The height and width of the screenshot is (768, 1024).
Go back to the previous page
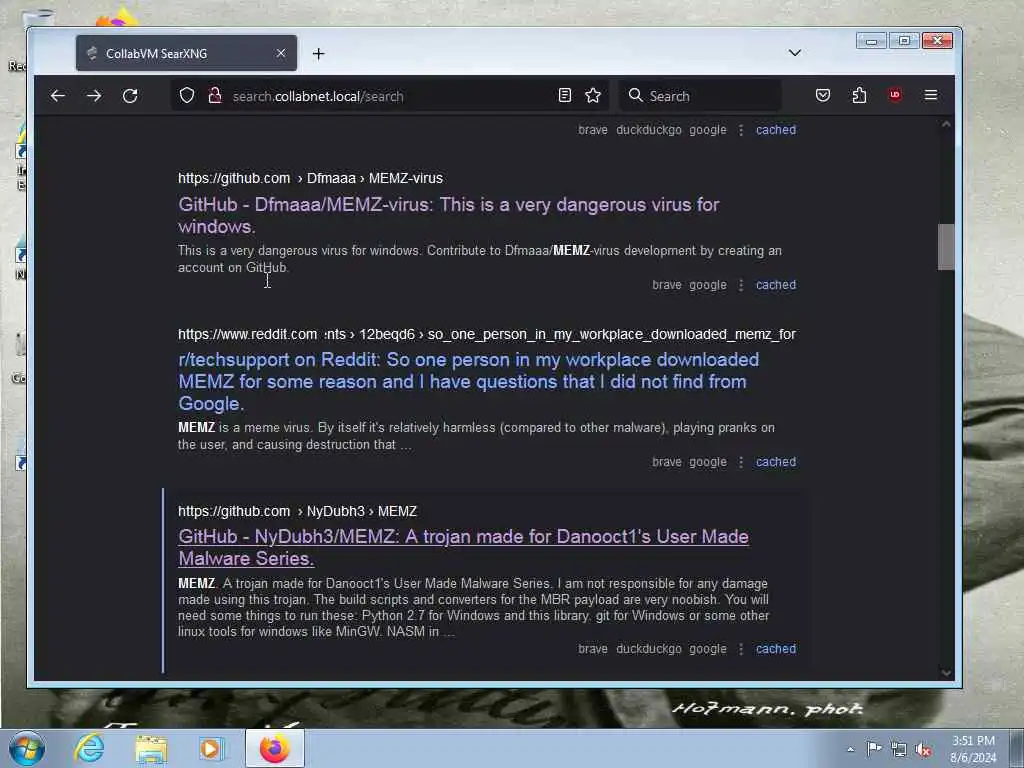pos(57,96)
